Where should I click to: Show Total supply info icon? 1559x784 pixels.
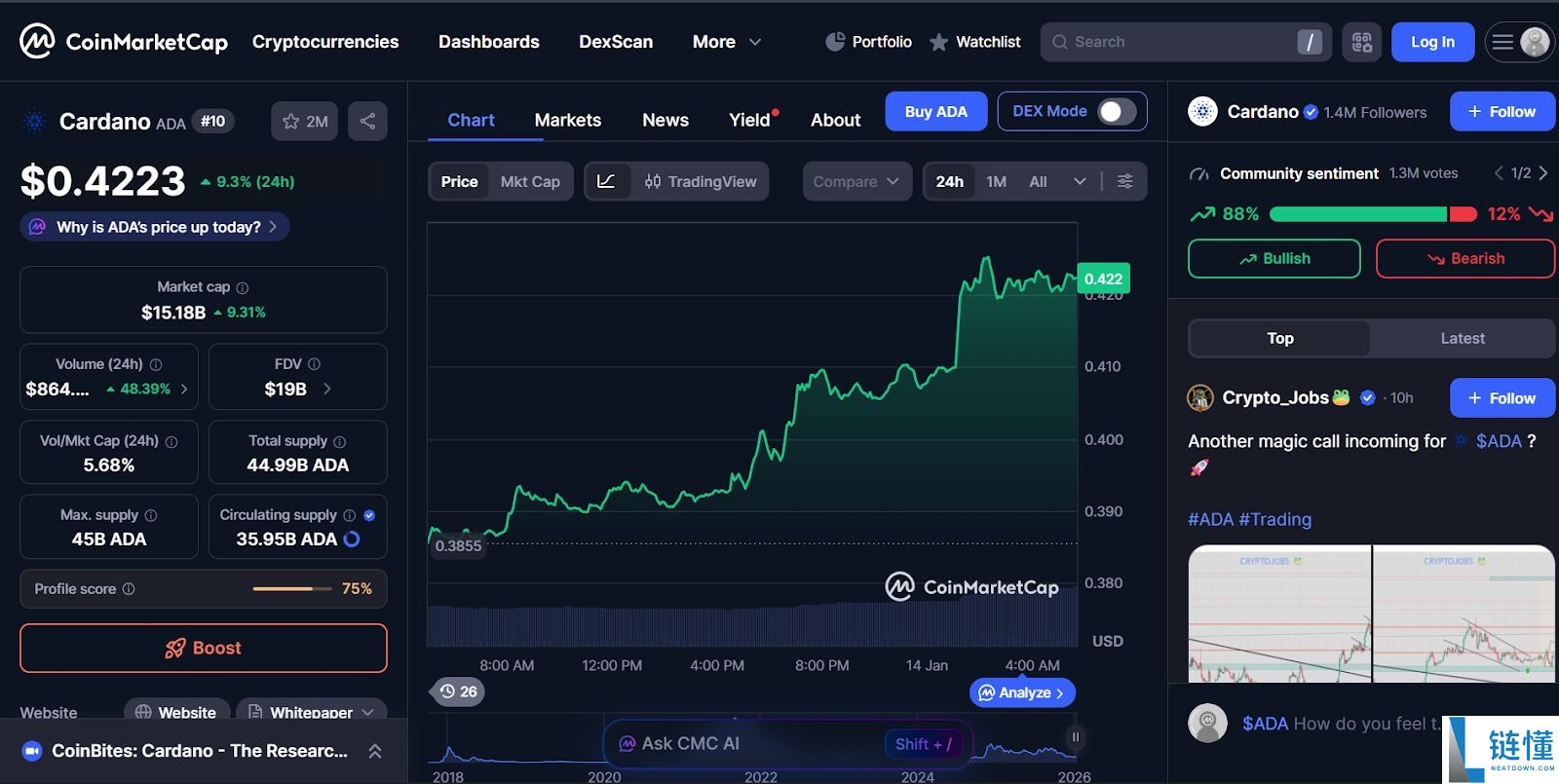coord(339,441)
